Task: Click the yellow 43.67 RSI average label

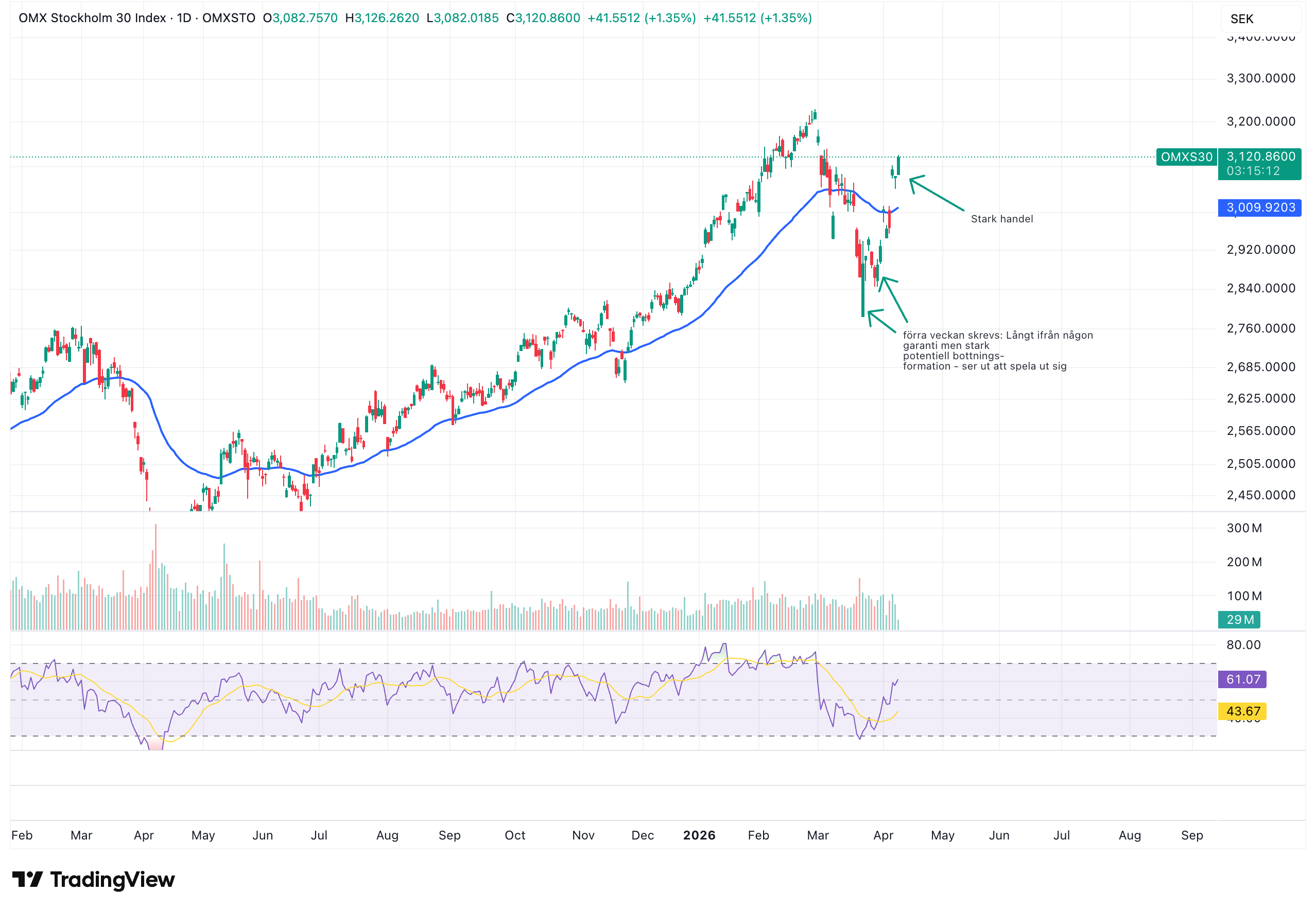Action: point(1241,711)
